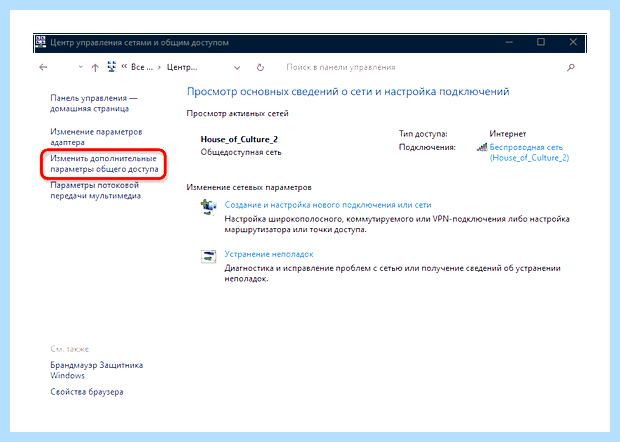Open 'Изменение параметров адаптера'

96,137
